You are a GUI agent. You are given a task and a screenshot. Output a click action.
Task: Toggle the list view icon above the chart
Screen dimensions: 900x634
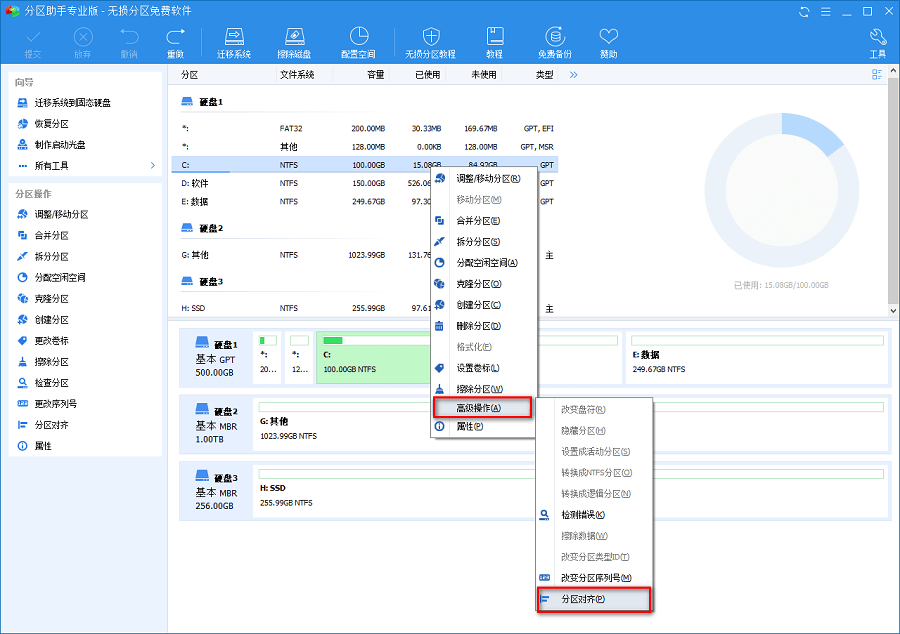pyautogui.click(x=877, y=75)
